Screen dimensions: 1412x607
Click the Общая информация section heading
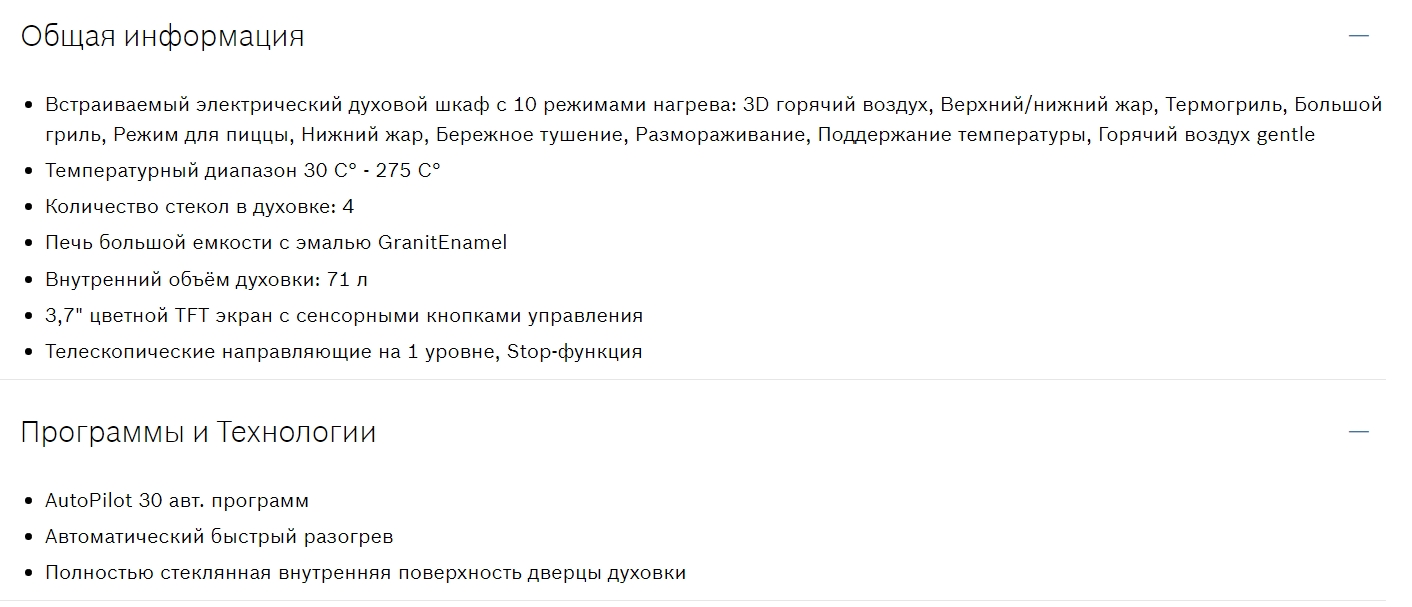(162, 37)
